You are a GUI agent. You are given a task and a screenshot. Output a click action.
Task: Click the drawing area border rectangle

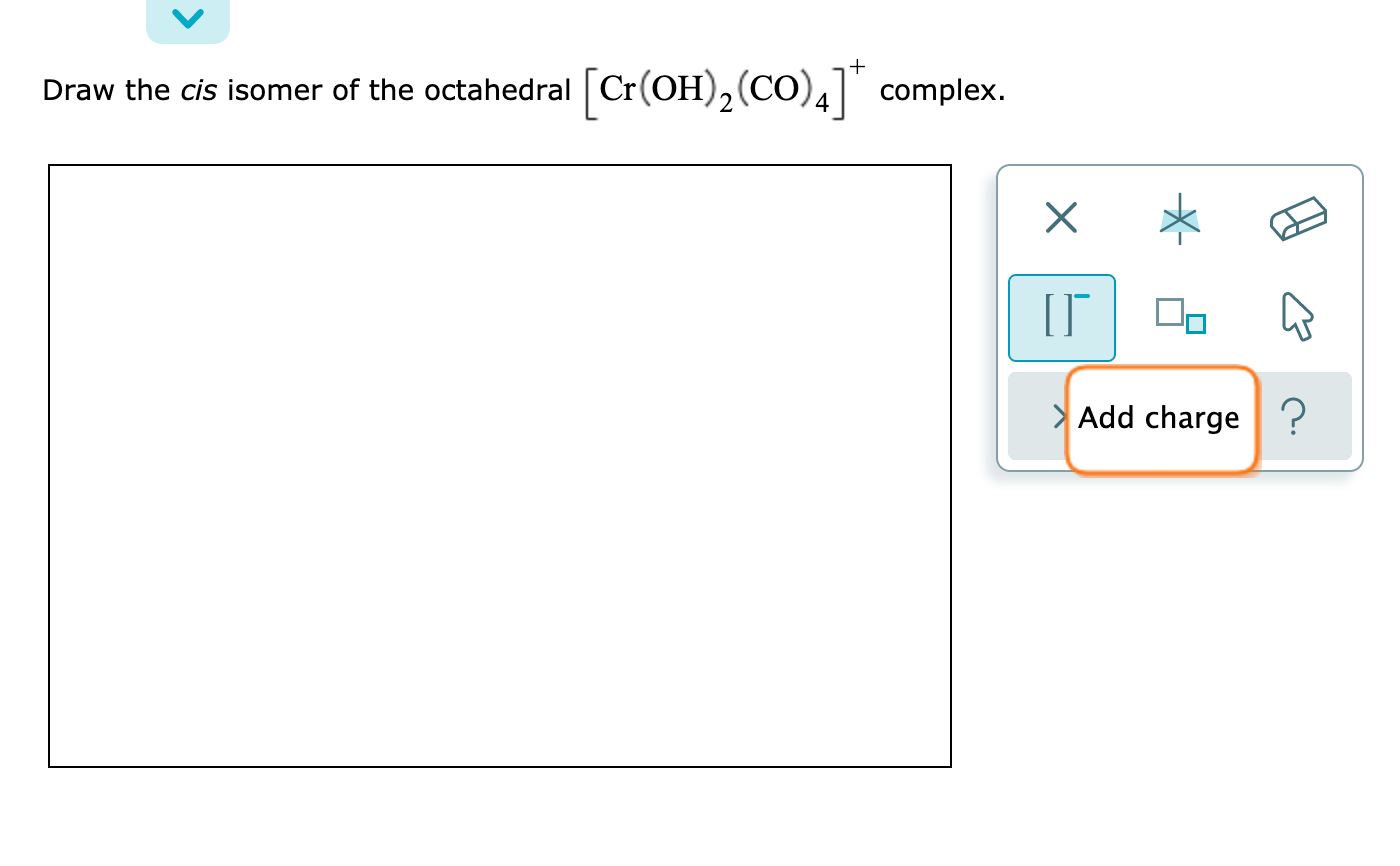pos(500,166)
